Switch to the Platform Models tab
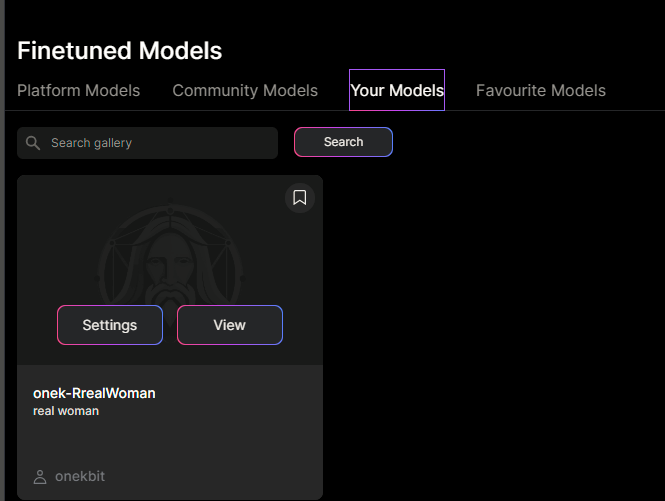Image resolution: width=665 pixels, height=501 pixels. click(x=79, y=90)
